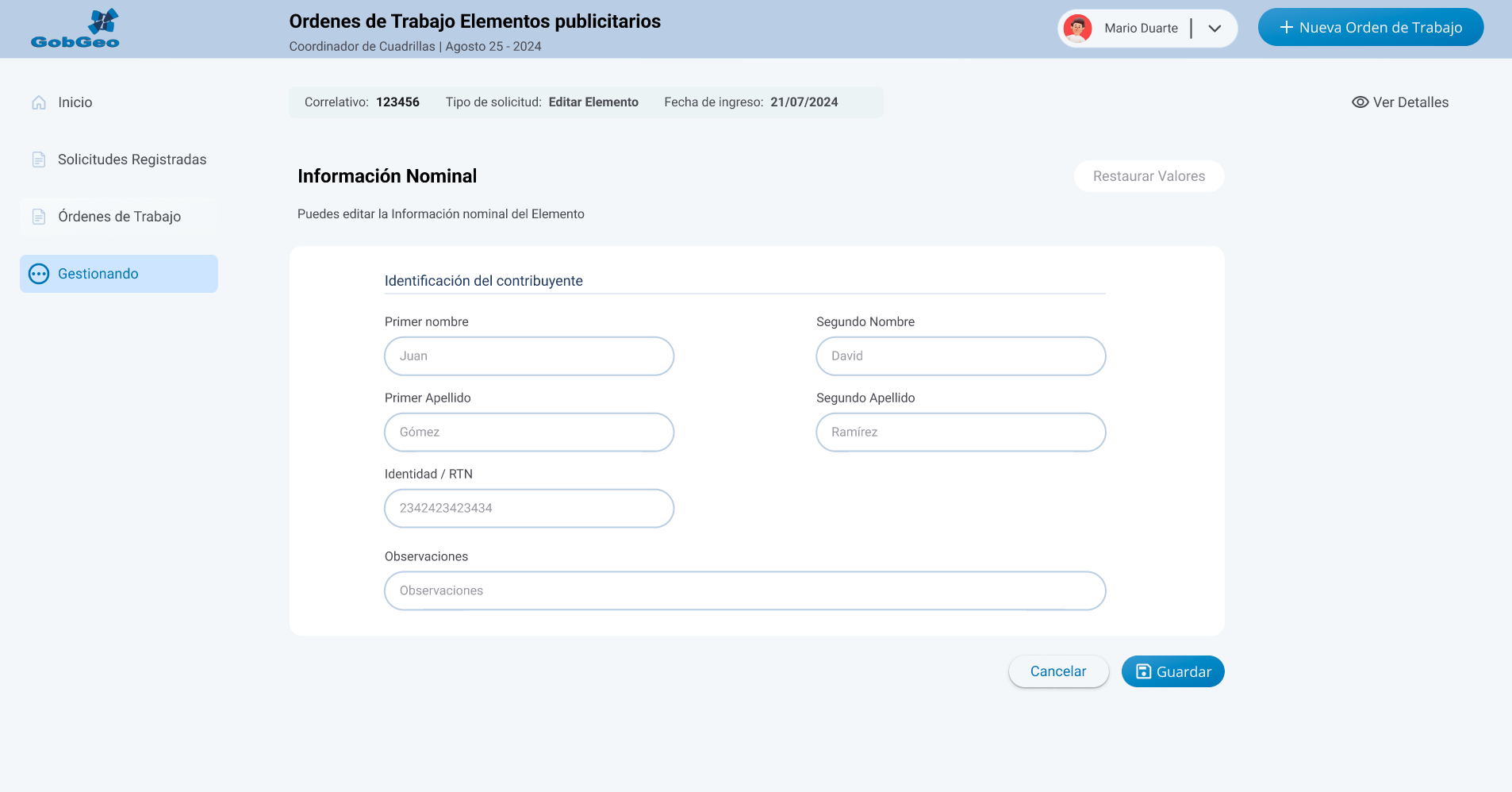Click Mario Duarte's avatar picture

coord(1077,29)
